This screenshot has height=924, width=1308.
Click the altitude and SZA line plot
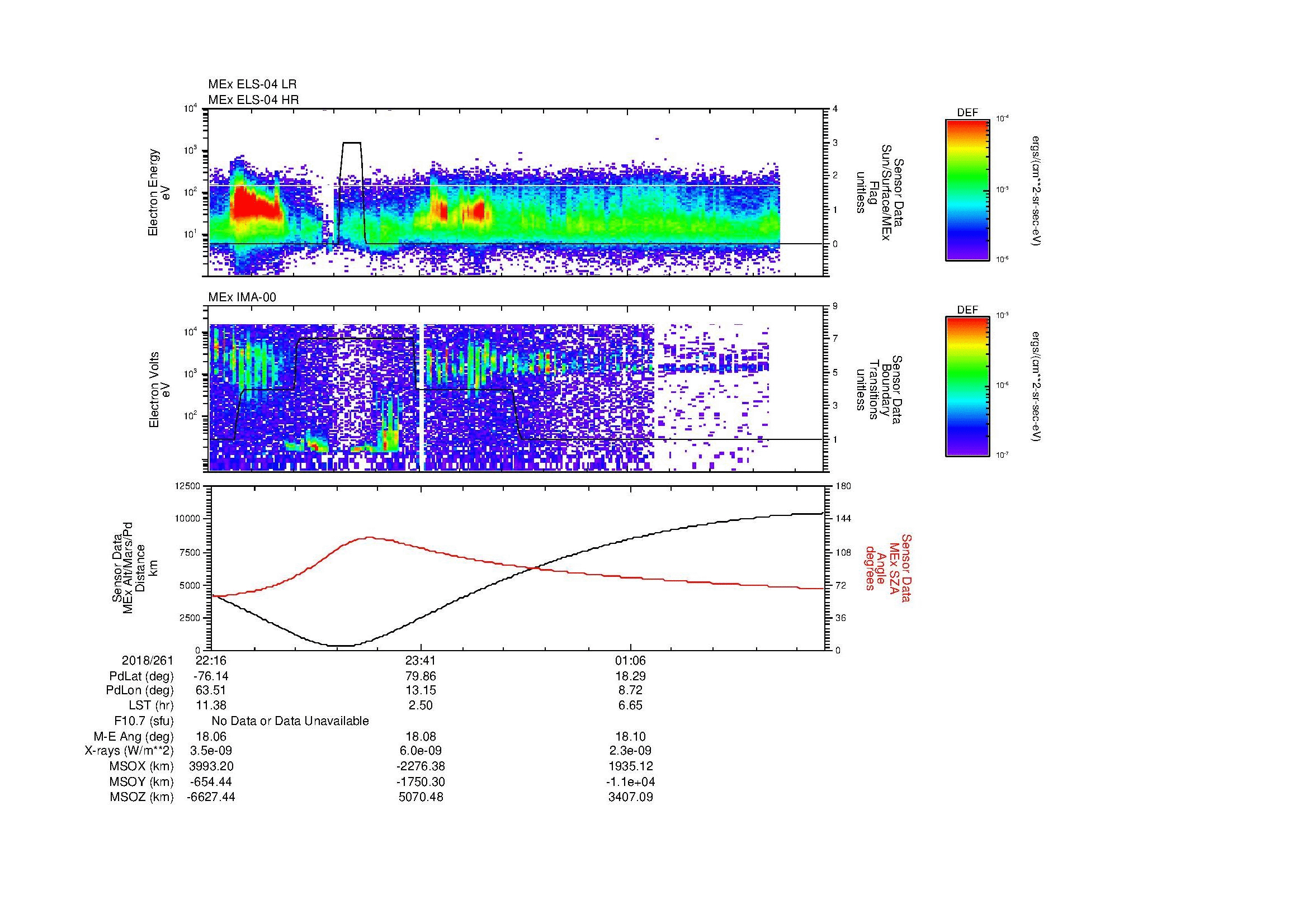(x=517, y=568)
